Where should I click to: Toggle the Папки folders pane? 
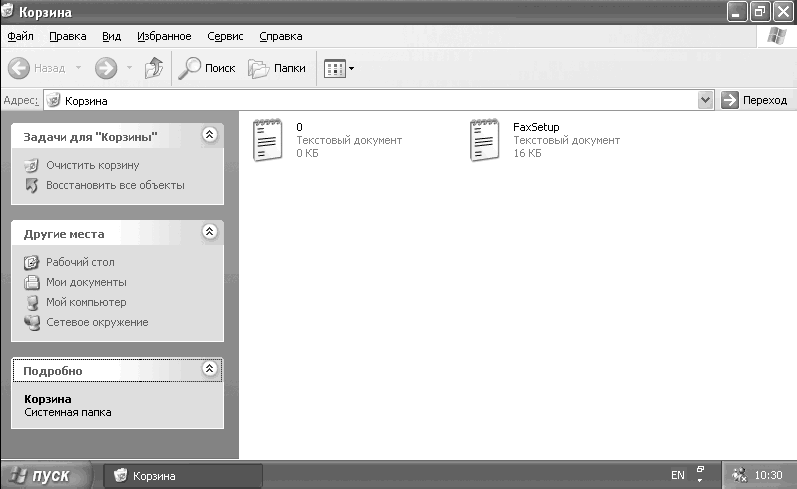pos(277,68)
